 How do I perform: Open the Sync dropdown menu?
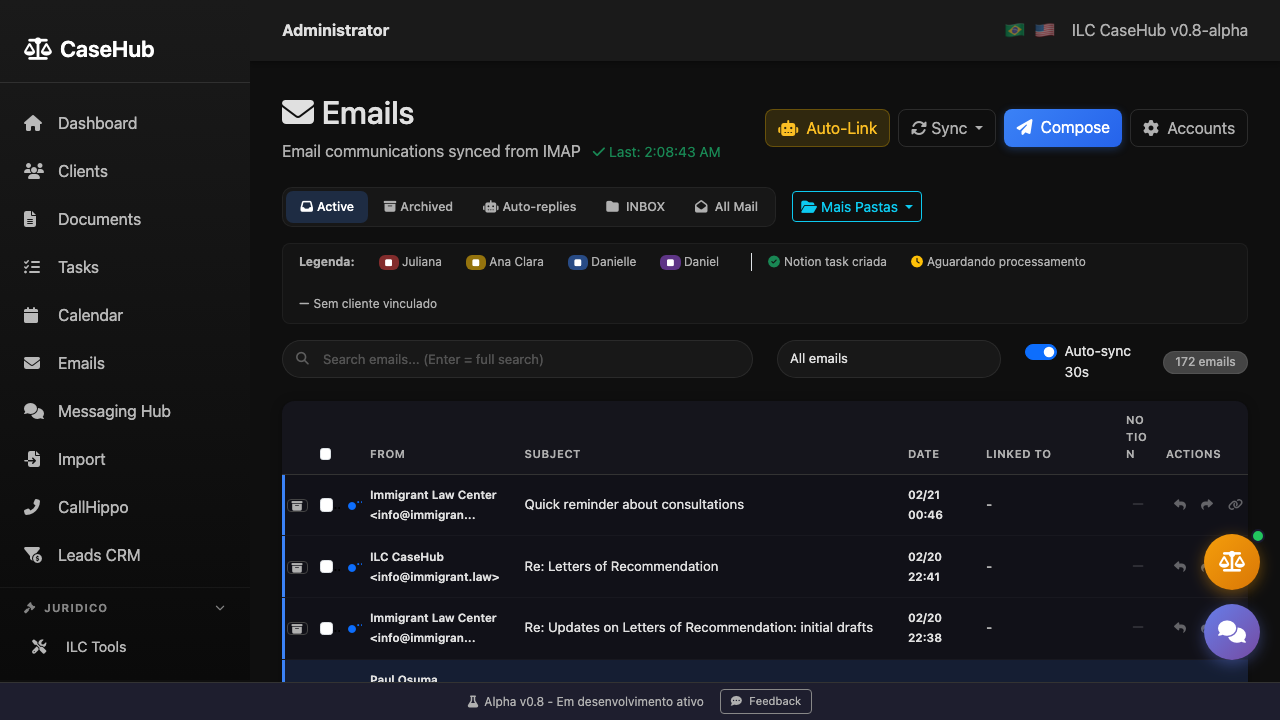click(946, 128)
